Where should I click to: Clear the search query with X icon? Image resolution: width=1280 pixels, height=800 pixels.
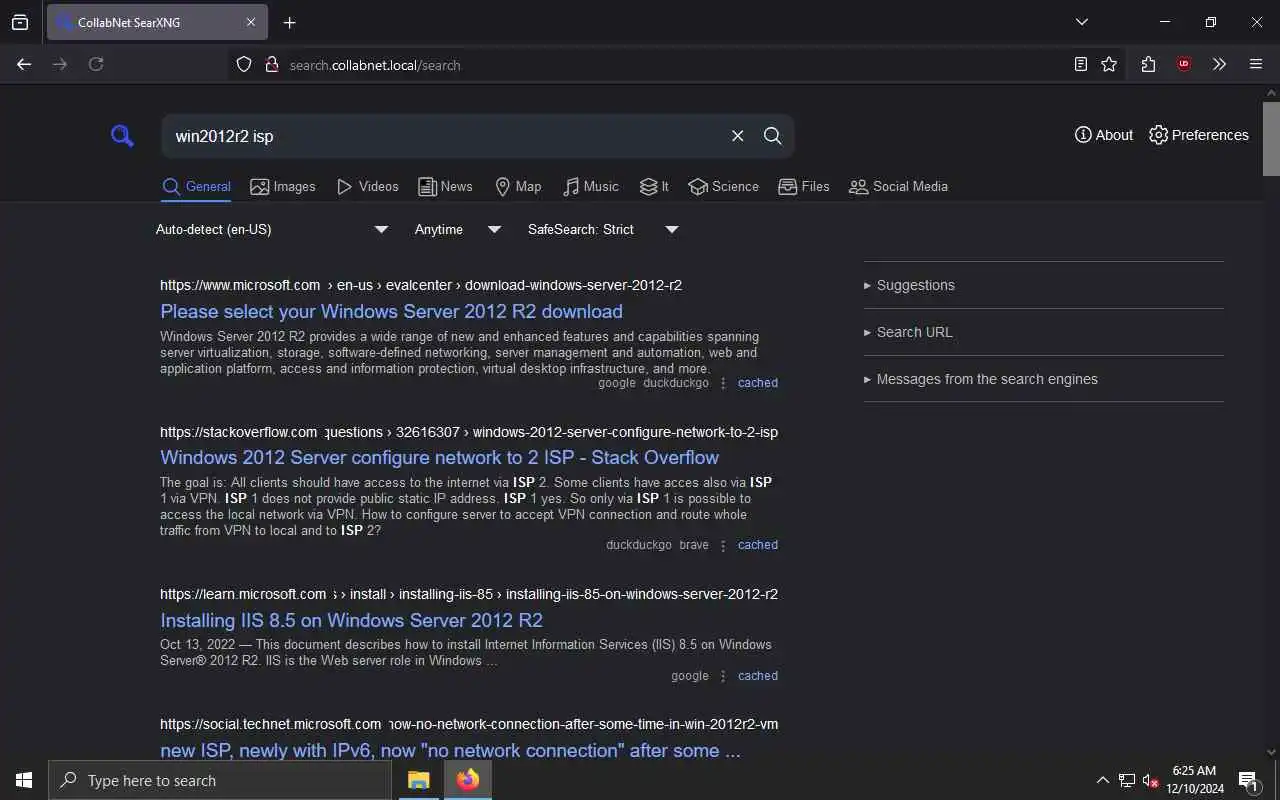pos(737,136)
